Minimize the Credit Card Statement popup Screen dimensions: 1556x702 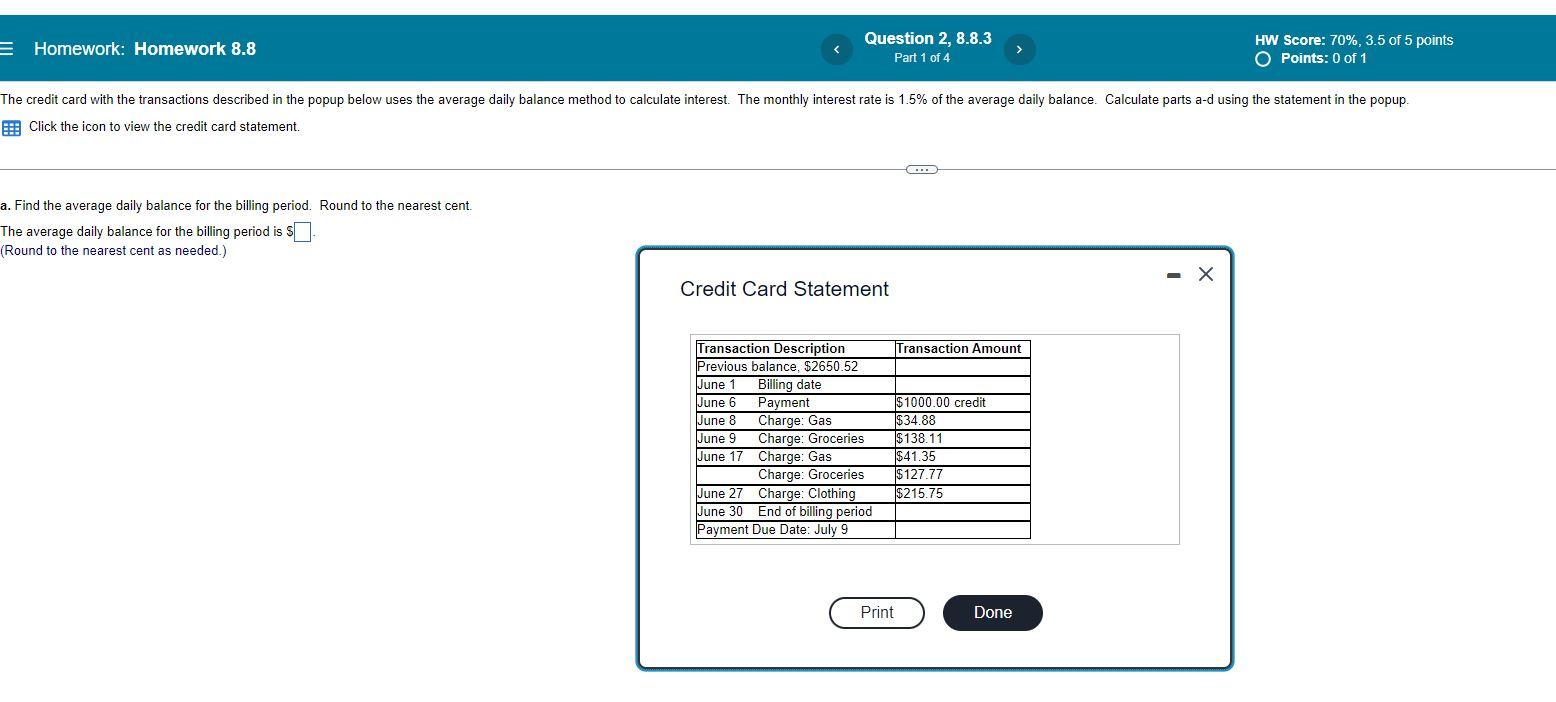pos(1172,274)
